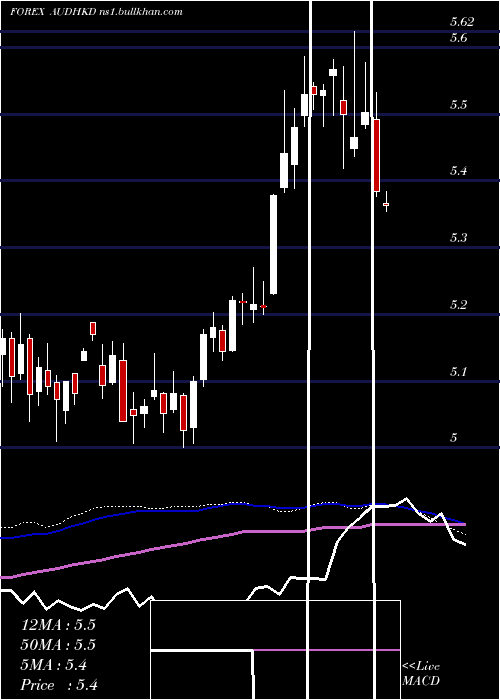Click the 5.1 price axis label

click(x=458, y=371)
